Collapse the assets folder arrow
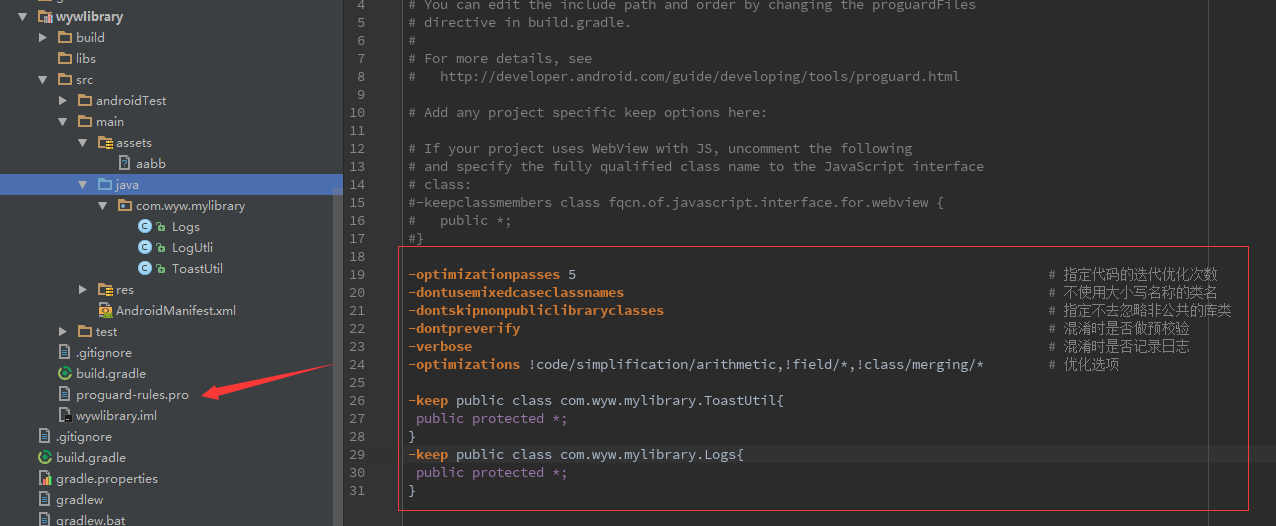Screen dimensions: 1276x526 pyautogui.click(x=83, y=143)
